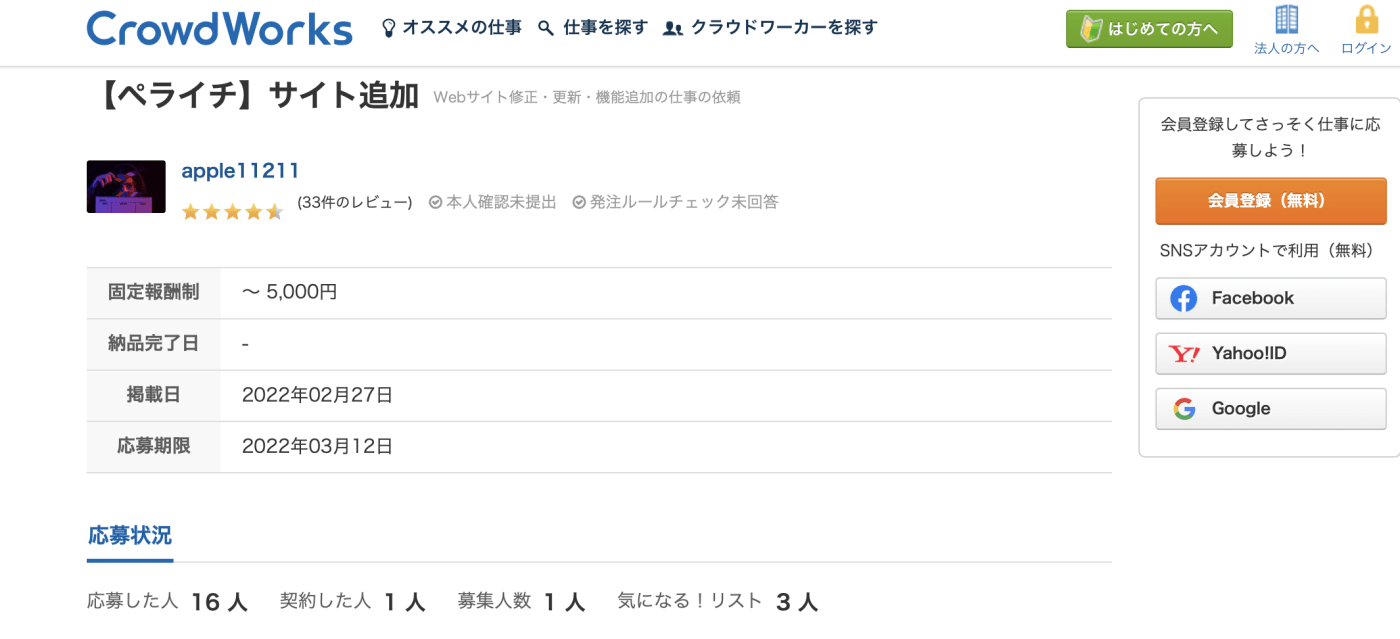Click the magnifier icon beside 仕事を探す

pos(546,28)
